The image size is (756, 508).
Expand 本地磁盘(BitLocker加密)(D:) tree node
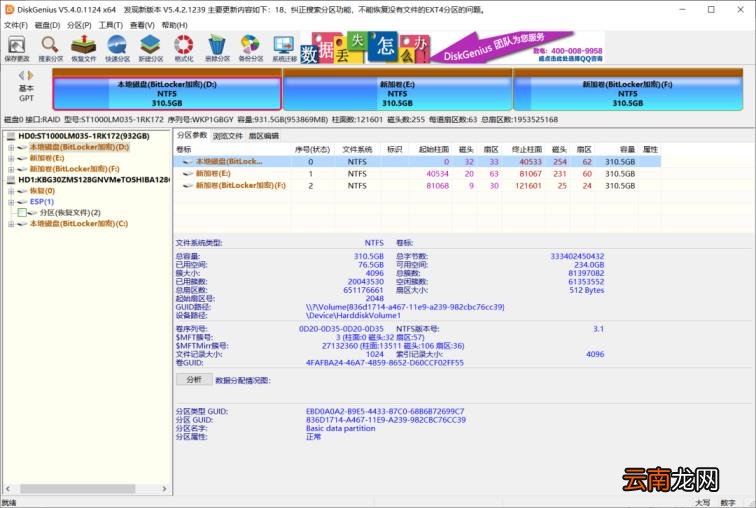click(11, 147)
